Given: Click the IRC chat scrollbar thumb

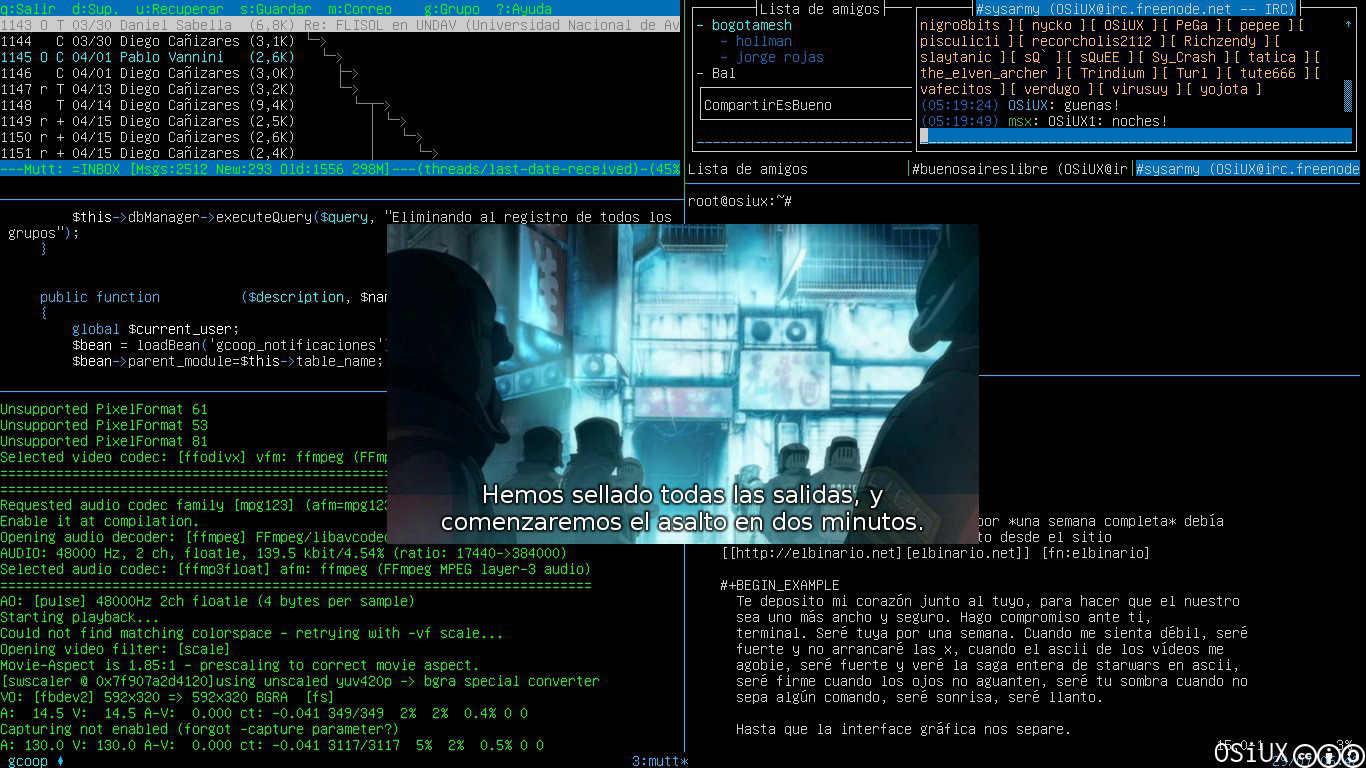Looking at the screenshot, I should tap(1349, 96).
